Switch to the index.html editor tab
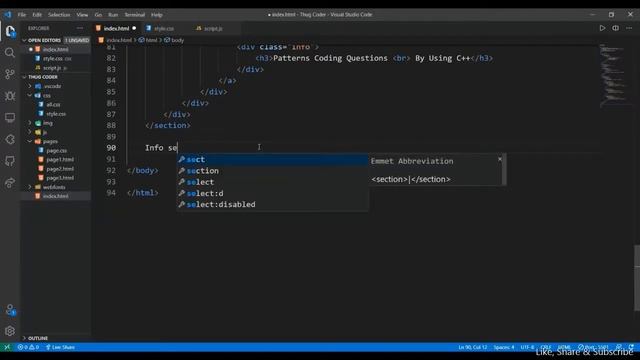640x360 pixels. [116, 28]
